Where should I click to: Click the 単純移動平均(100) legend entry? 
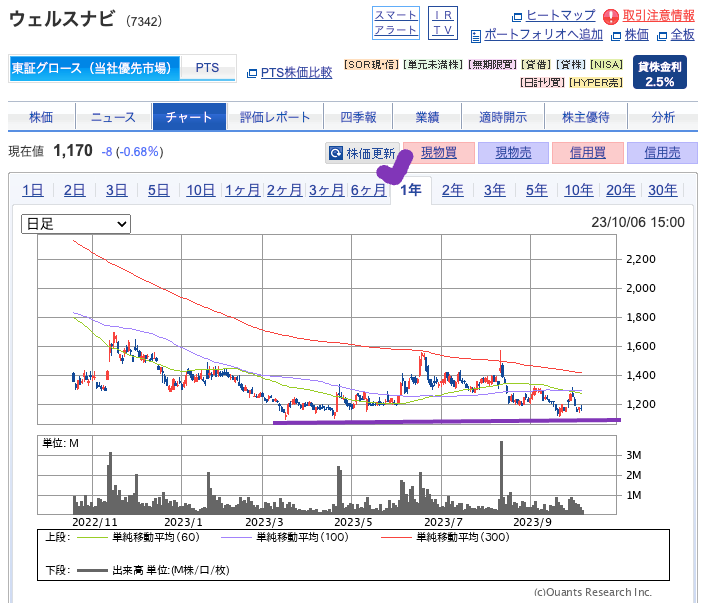[x=285, y=537]
